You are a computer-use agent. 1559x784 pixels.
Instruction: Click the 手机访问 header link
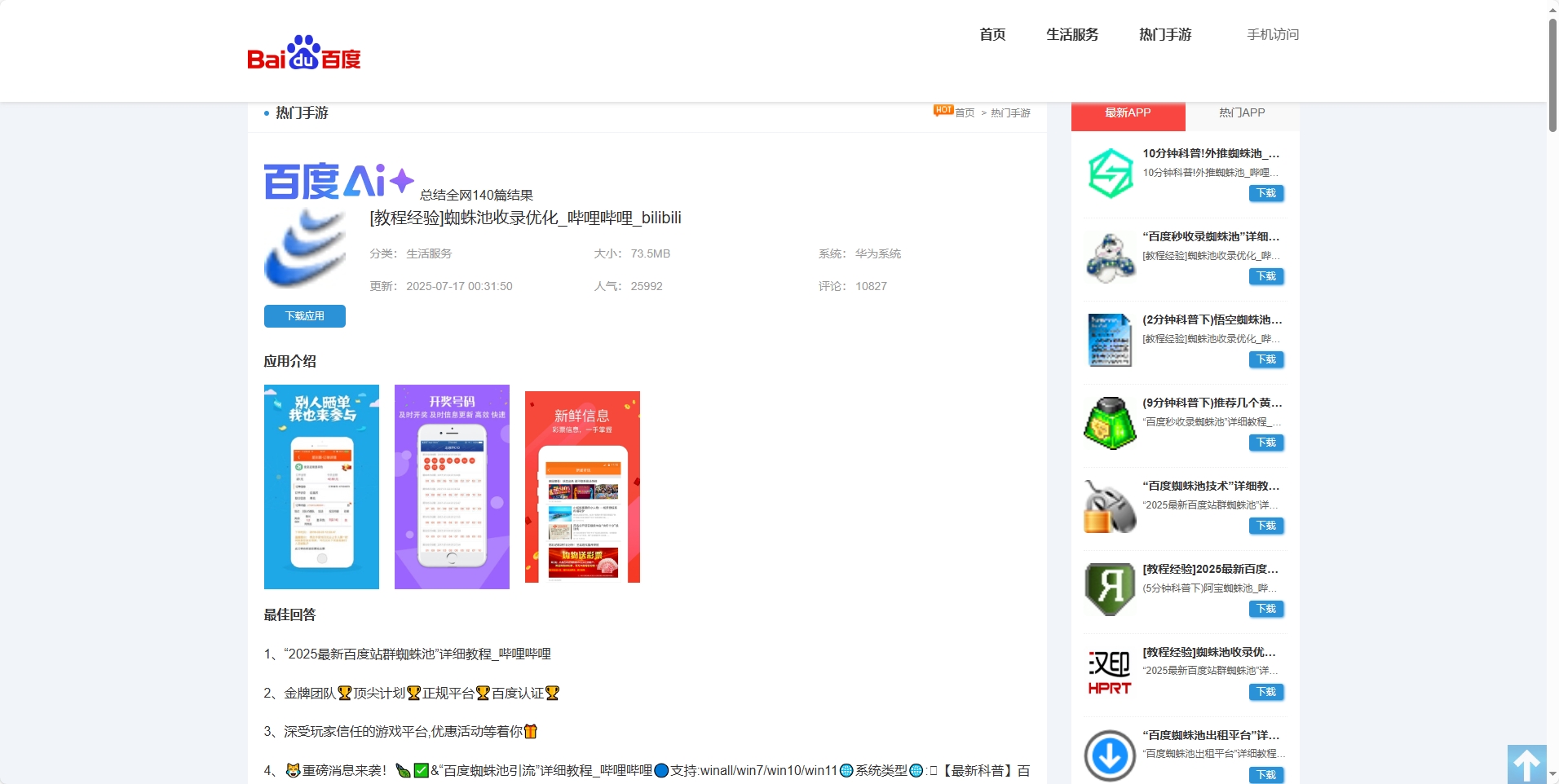coord(1273,34)
